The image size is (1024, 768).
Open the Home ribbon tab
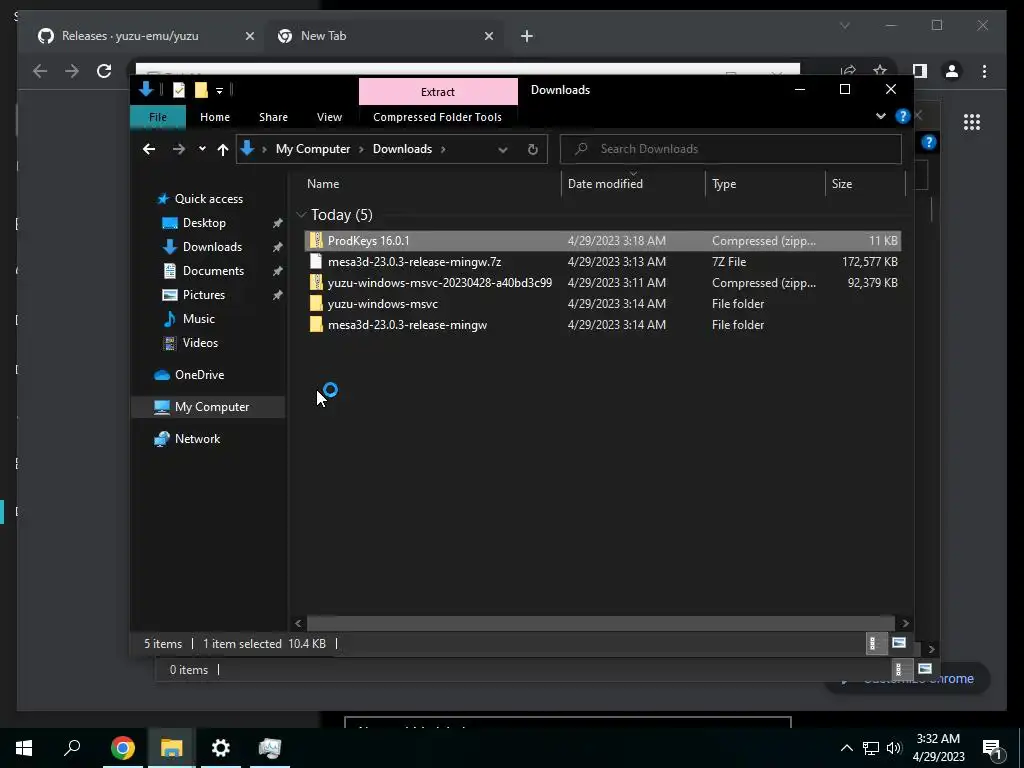click(x=215, y=117)
